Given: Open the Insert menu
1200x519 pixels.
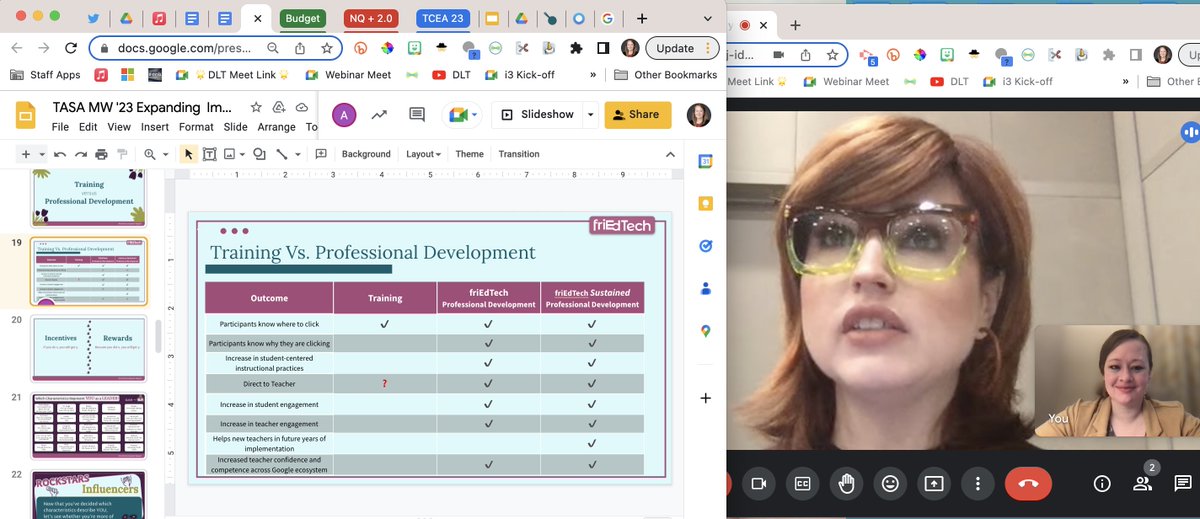Looking at the screenshot, I should point(155,127).
